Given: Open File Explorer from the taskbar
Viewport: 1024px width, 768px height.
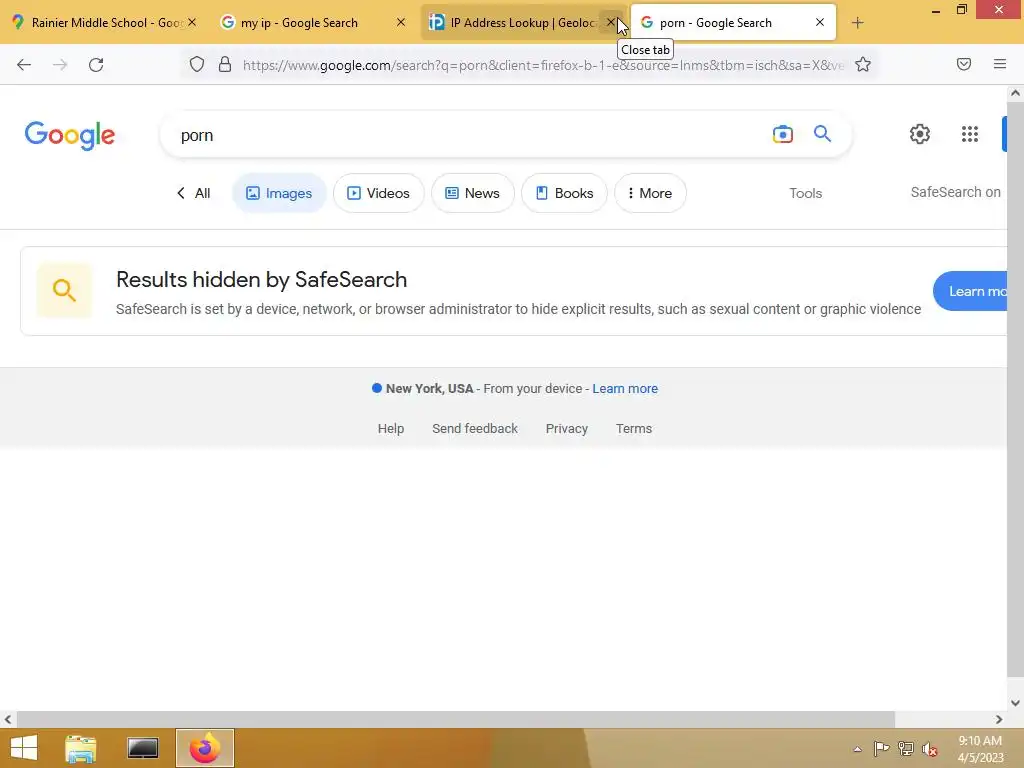Looking at the screenshot, I should tap(81, 748).
